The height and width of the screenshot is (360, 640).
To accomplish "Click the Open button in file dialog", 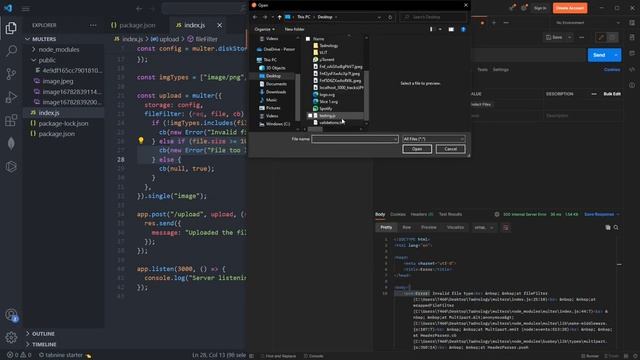I will click(x=417, y=149).
